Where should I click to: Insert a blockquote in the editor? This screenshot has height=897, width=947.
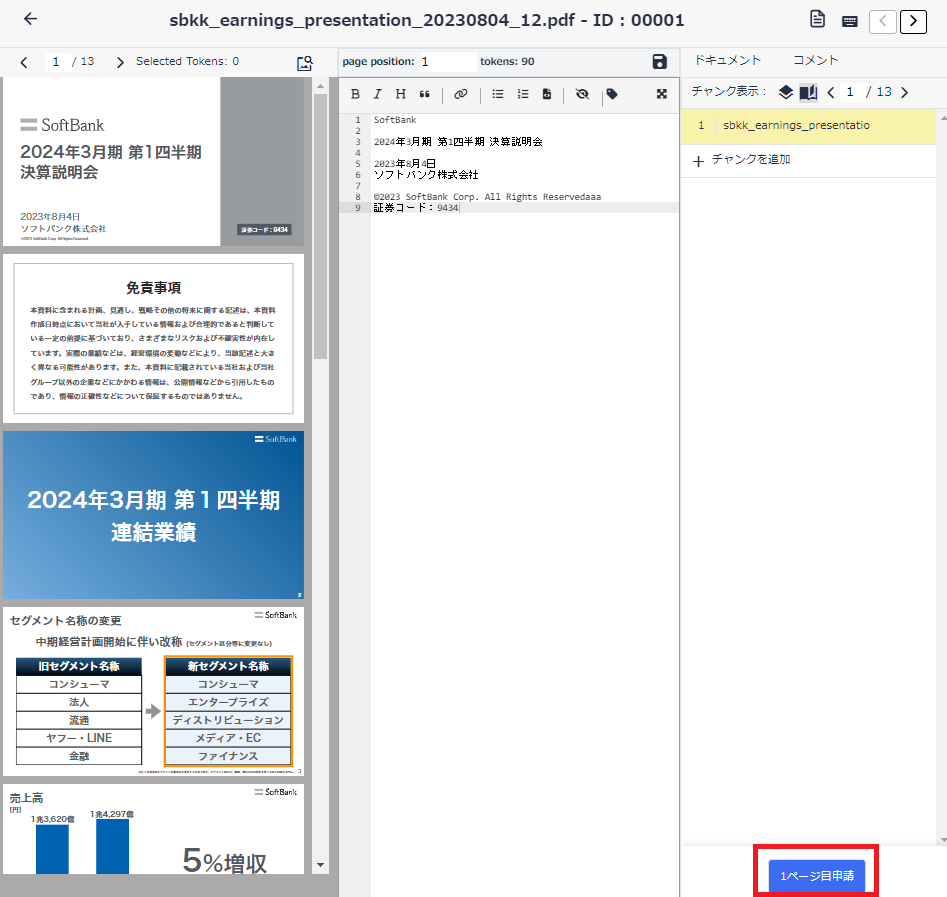tap(425, 94)
